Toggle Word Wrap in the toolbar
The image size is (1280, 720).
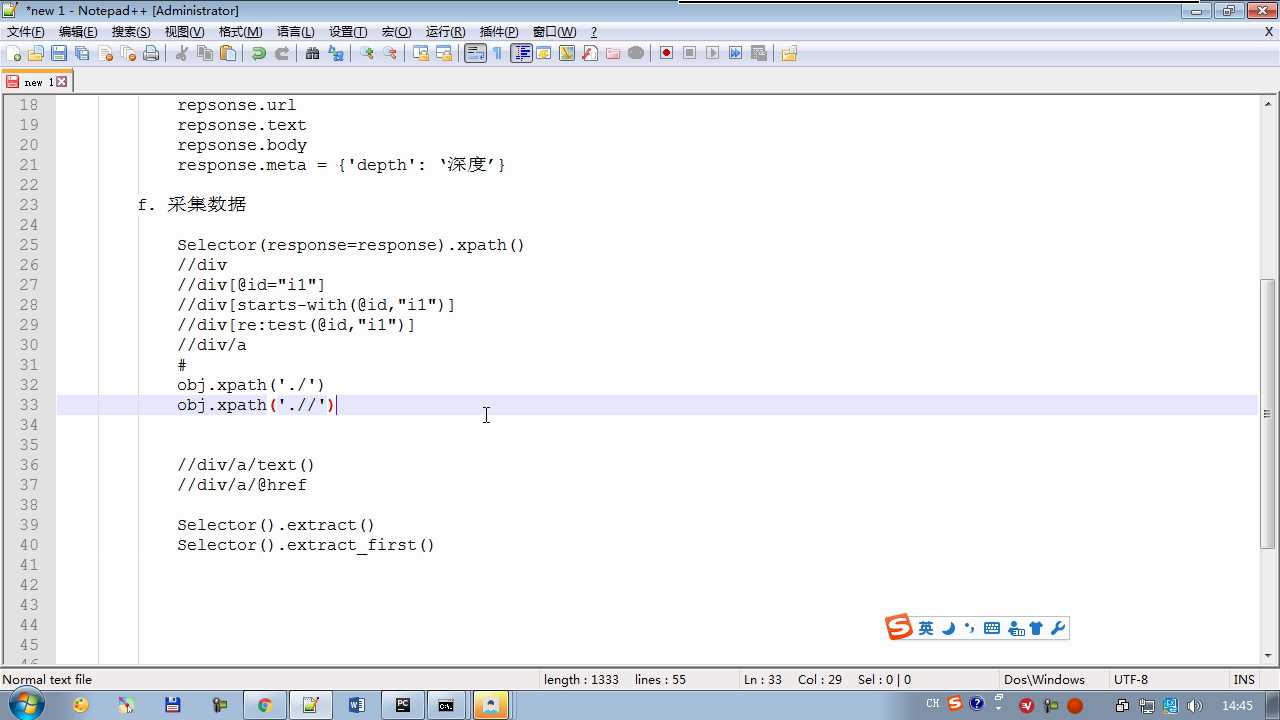point(476,54)
